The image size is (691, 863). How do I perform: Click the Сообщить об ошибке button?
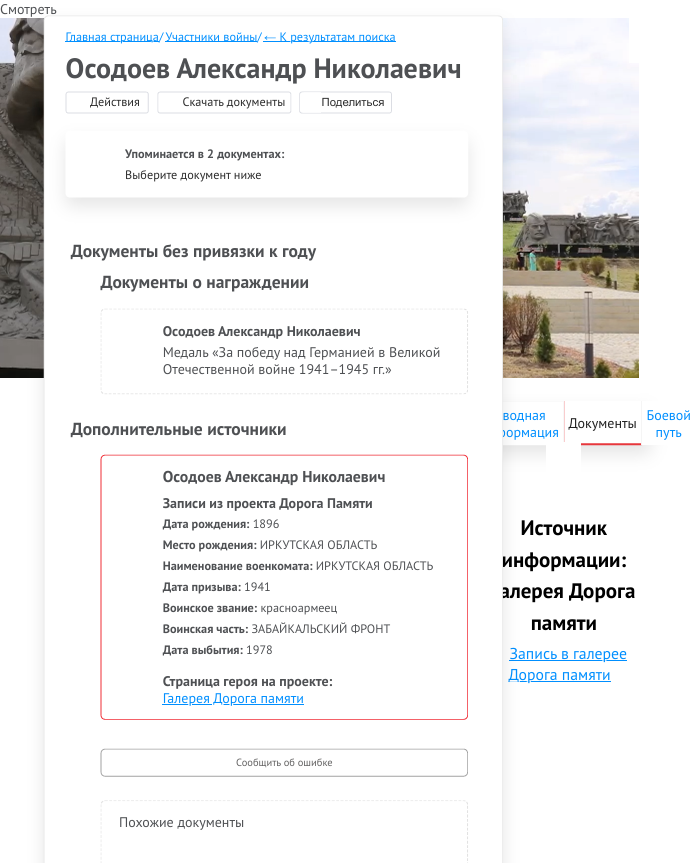(x=284, y=762)
